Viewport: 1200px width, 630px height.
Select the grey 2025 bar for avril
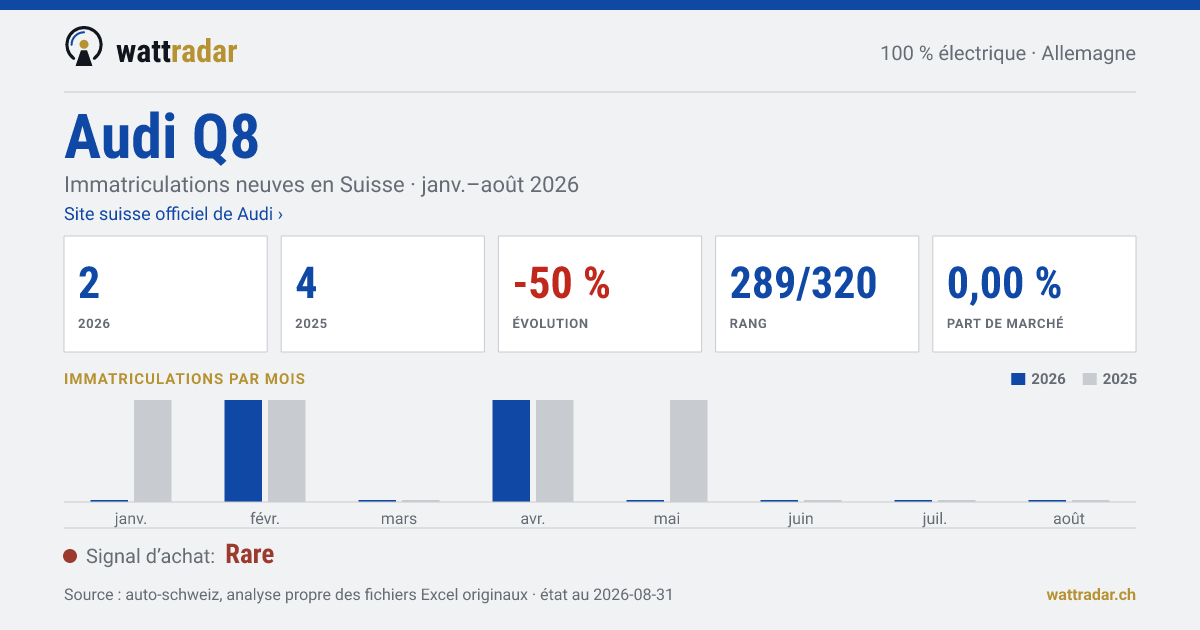555,450
